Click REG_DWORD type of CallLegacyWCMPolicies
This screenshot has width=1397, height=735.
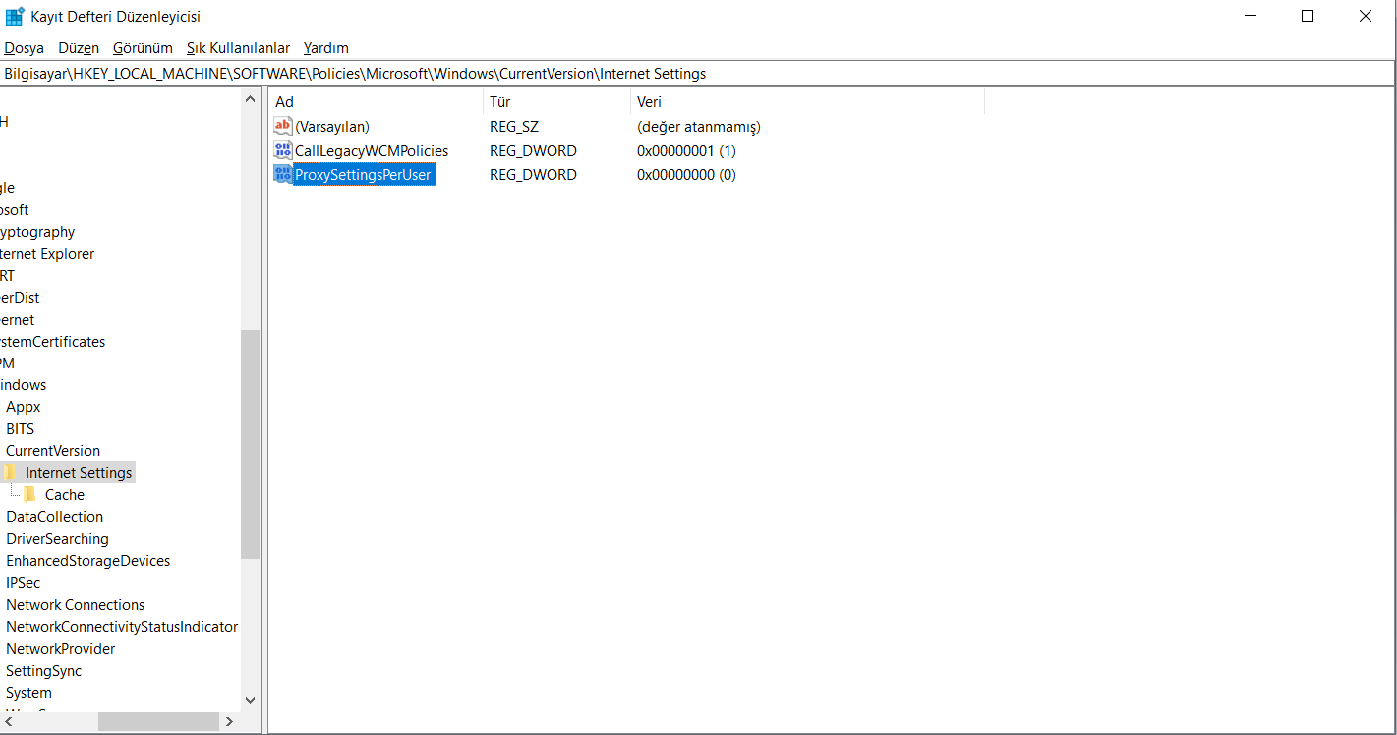pyautogui.click(x=533, y=151)
